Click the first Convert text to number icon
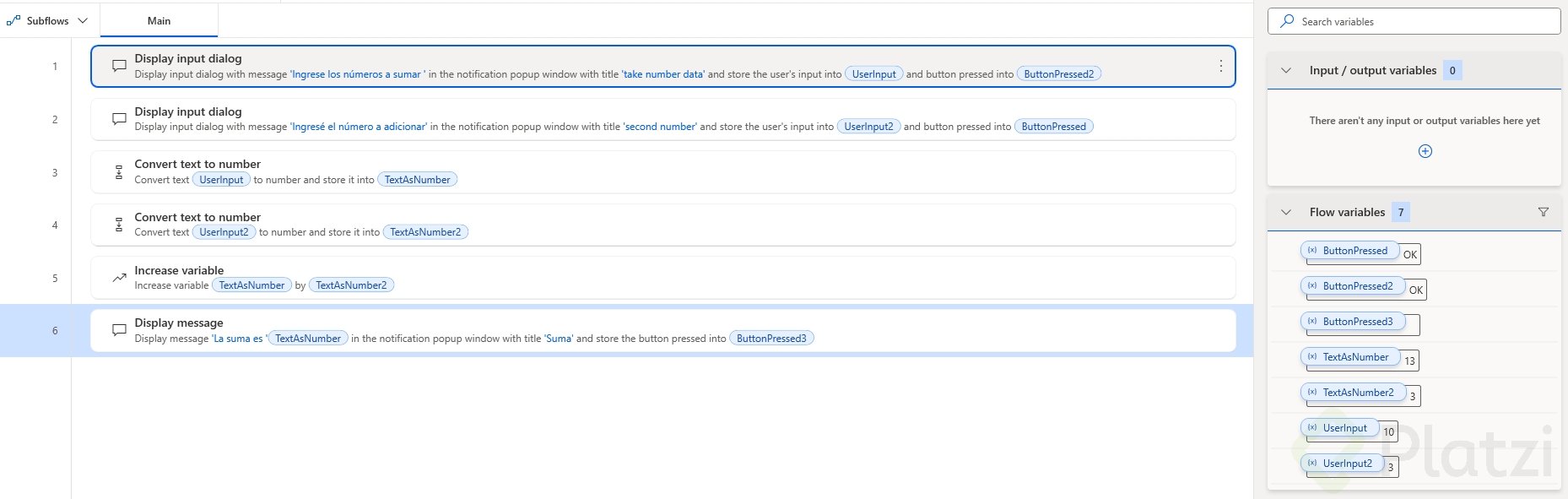Screen dimensions: 1568x499 119,172
